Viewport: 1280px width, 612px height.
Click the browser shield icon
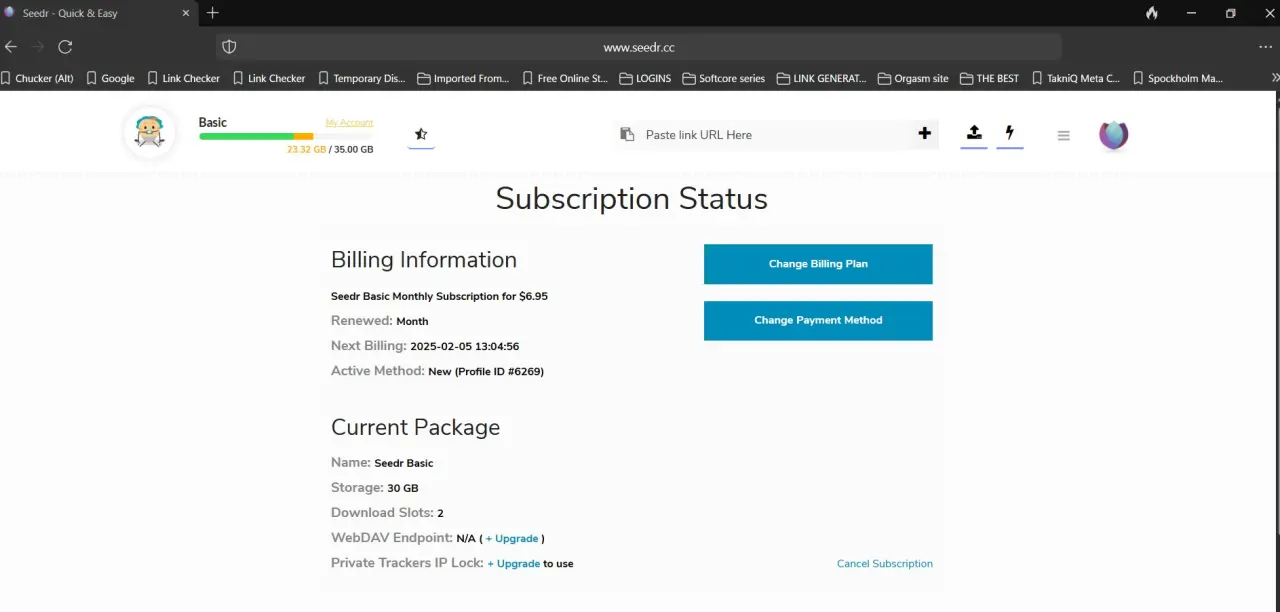pyautogui.click(x=229, y=47)
